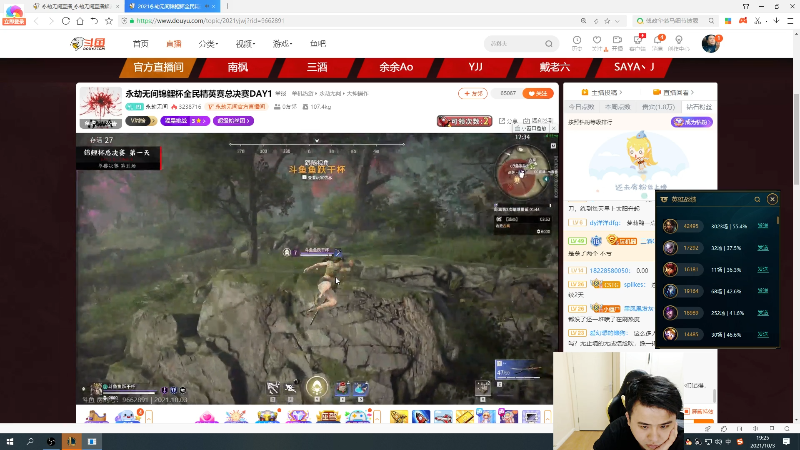800x450 pixels.
Task: Open the address bar dropdown chevron
Action: click(617, 21)
